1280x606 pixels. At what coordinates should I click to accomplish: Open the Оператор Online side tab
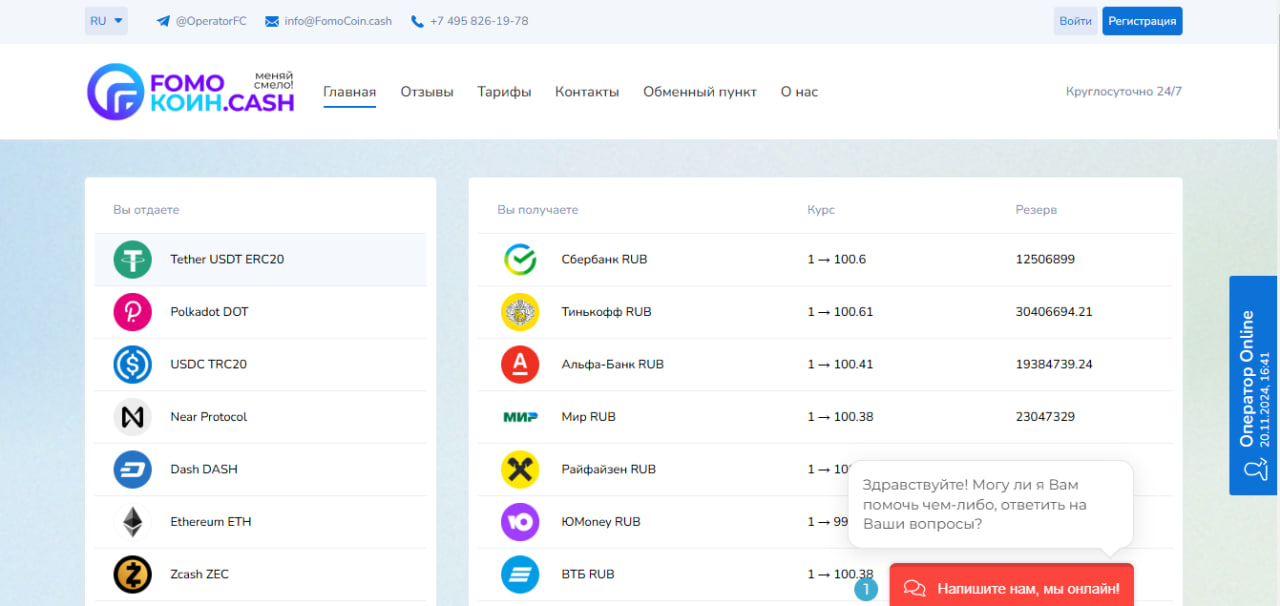point(1254,385)
